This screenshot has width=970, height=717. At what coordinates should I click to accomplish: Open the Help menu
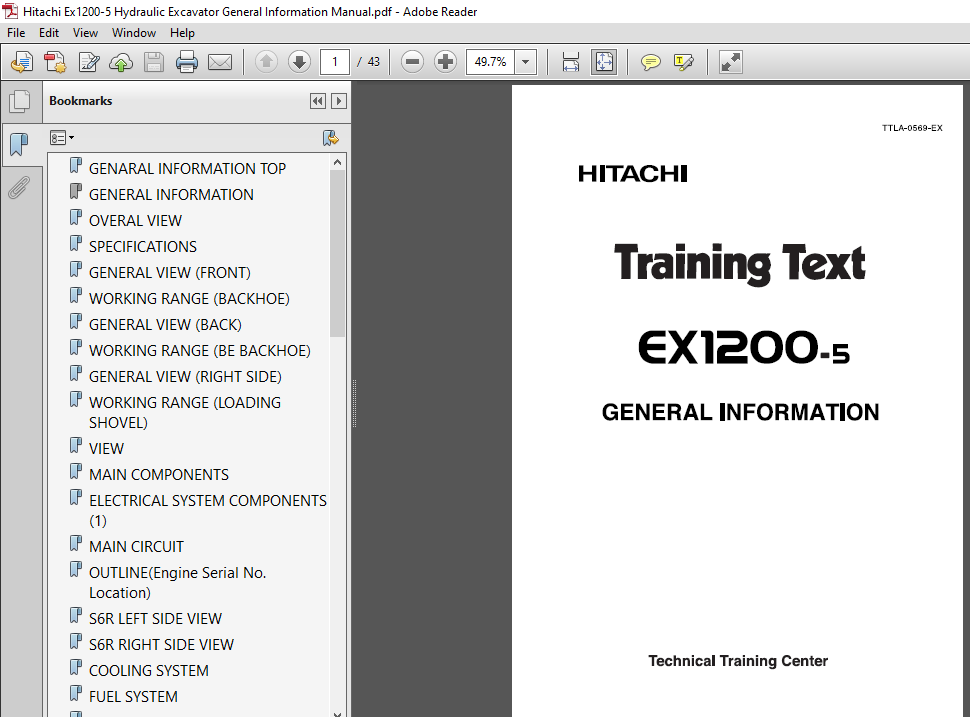coord(182,33)
